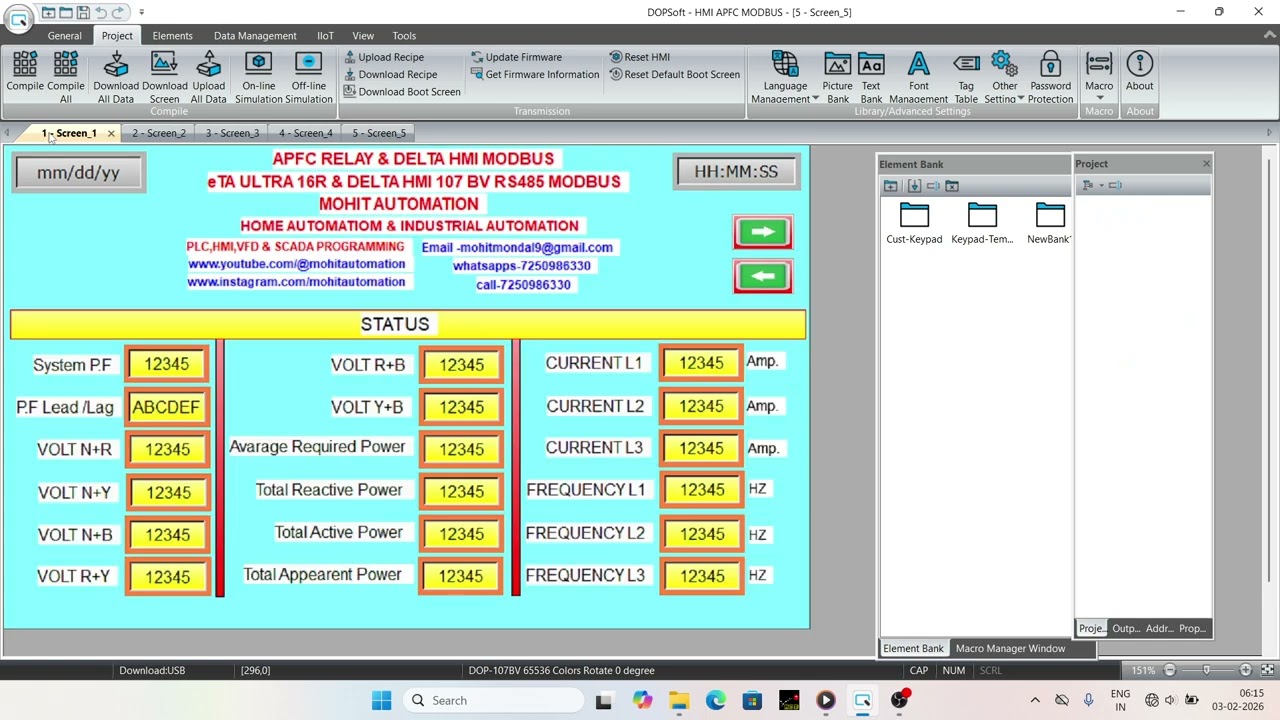Click the DOPSoft application logo button

pos(18,18)
